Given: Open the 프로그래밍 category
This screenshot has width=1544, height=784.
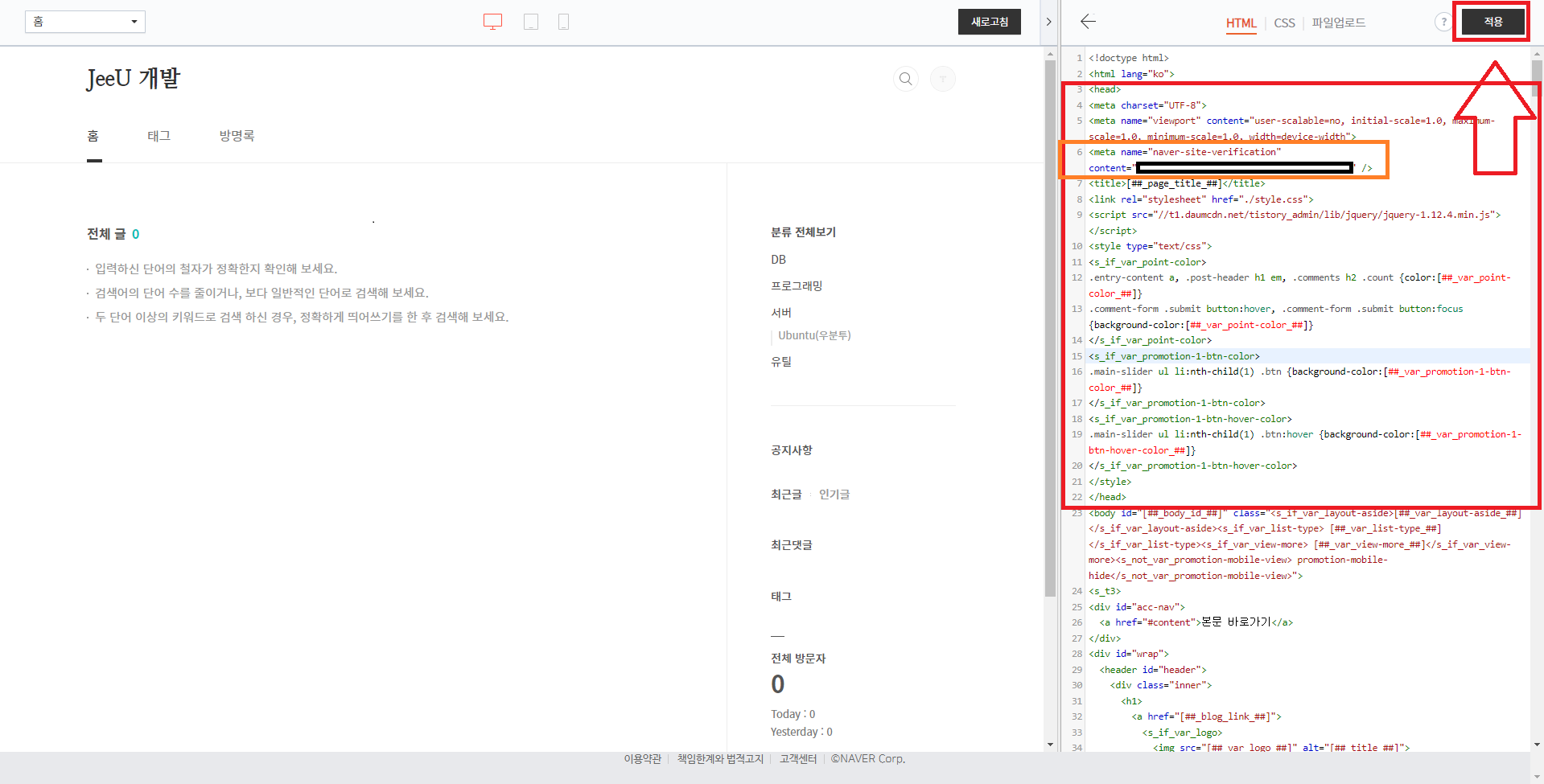Looking at the screenshot, I should (x=797, y=286).
